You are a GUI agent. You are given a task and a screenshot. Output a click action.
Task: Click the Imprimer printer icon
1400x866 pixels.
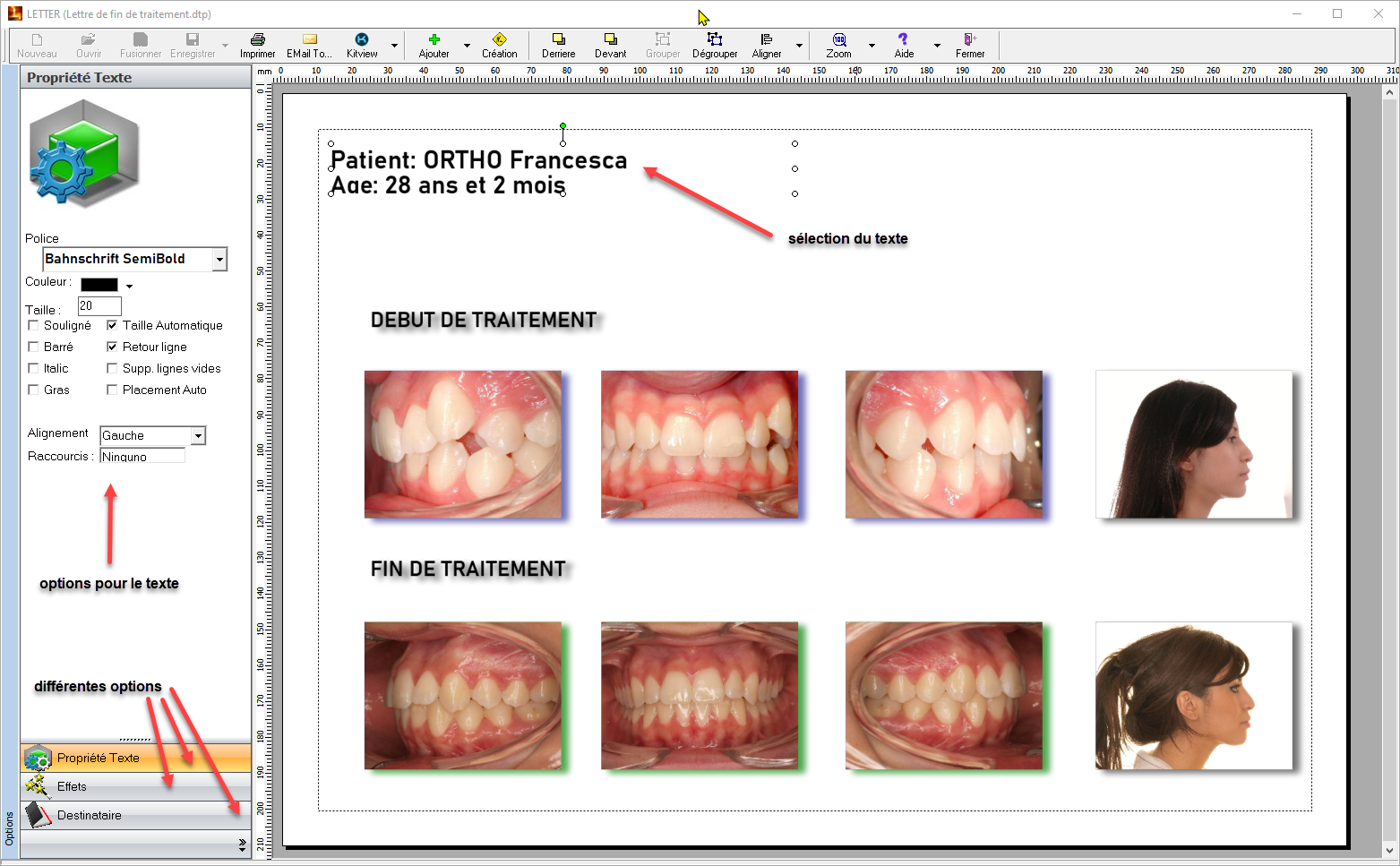(x=257, y=39)
